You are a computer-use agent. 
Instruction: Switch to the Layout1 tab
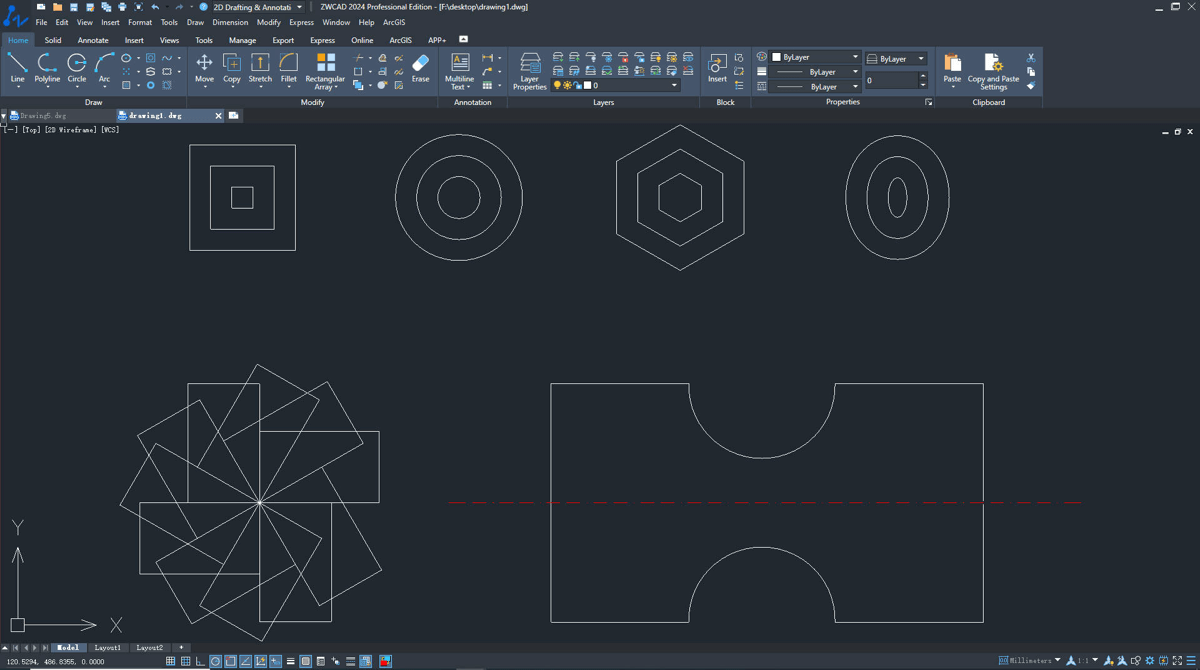pyautogui.click(x=107, y=648)
